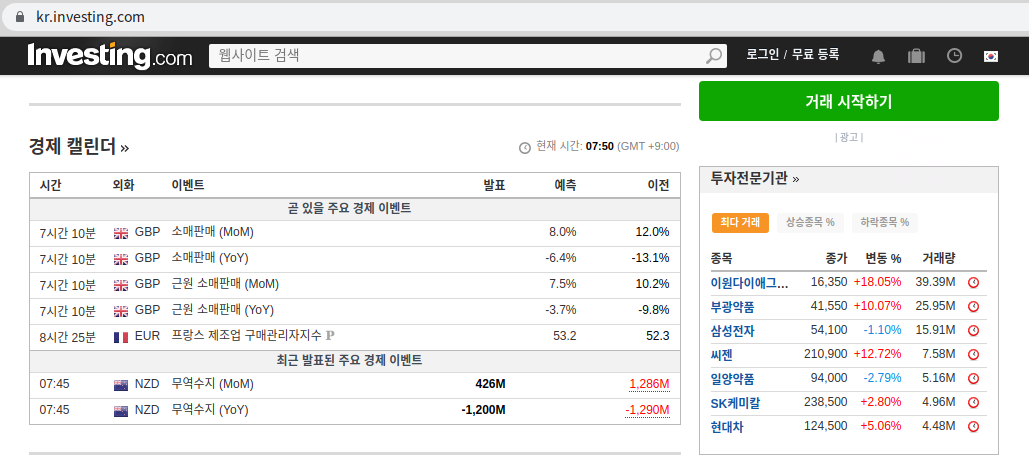Open the 프랑스 제조업 구매관리자지수 event

(x=246, y=336)
